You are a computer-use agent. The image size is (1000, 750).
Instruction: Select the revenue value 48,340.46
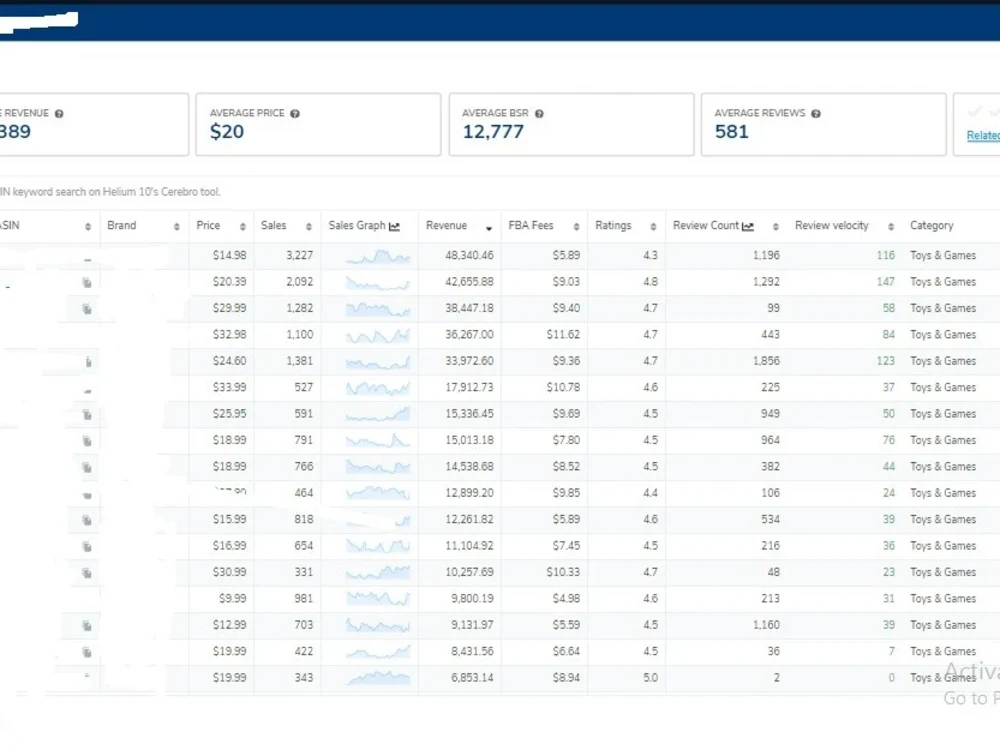point(469,255)
